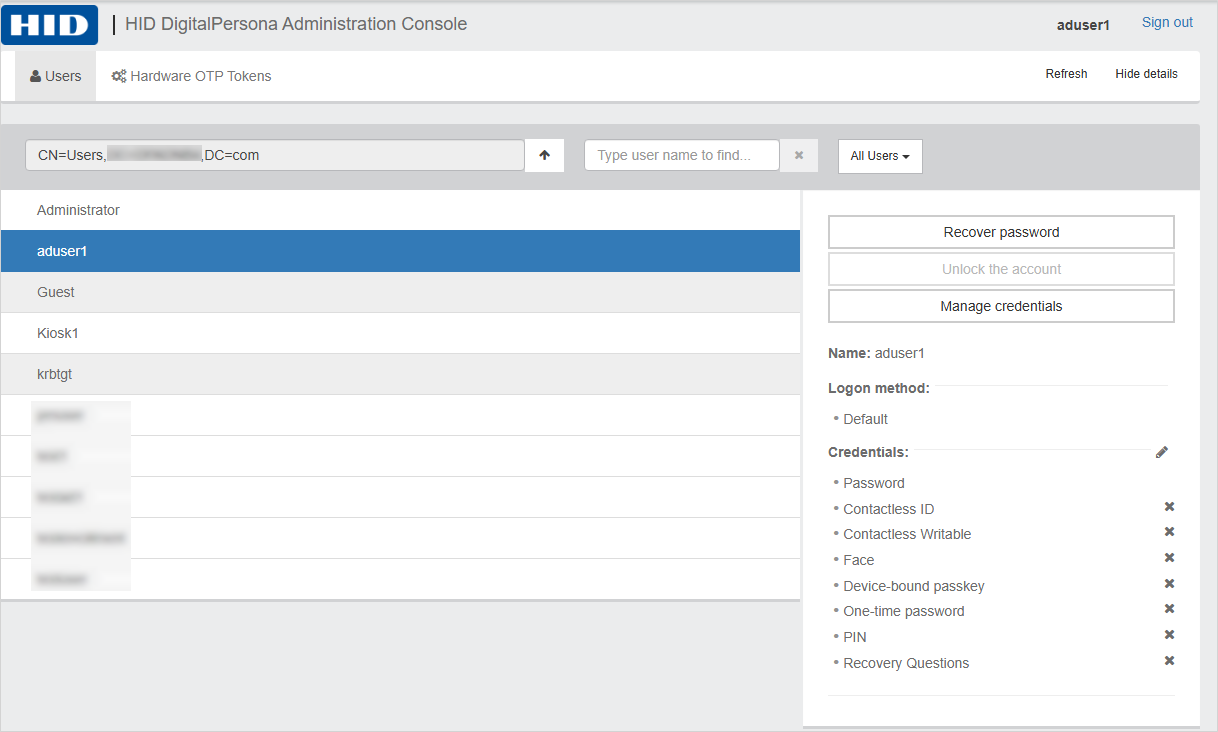
Task: Remove the Contactless ID credential
Action: [x=1169, y=507]
